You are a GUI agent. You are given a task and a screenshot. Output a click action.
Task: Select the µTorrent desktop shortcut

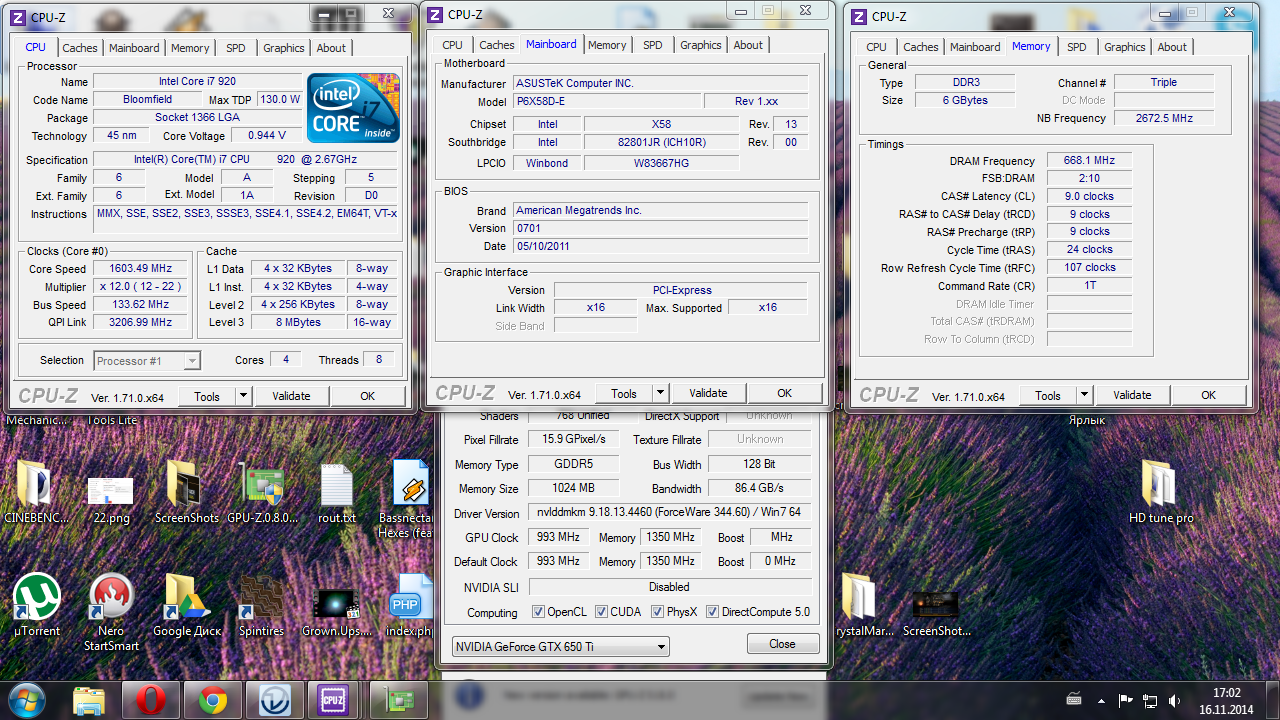pos(37,597)
